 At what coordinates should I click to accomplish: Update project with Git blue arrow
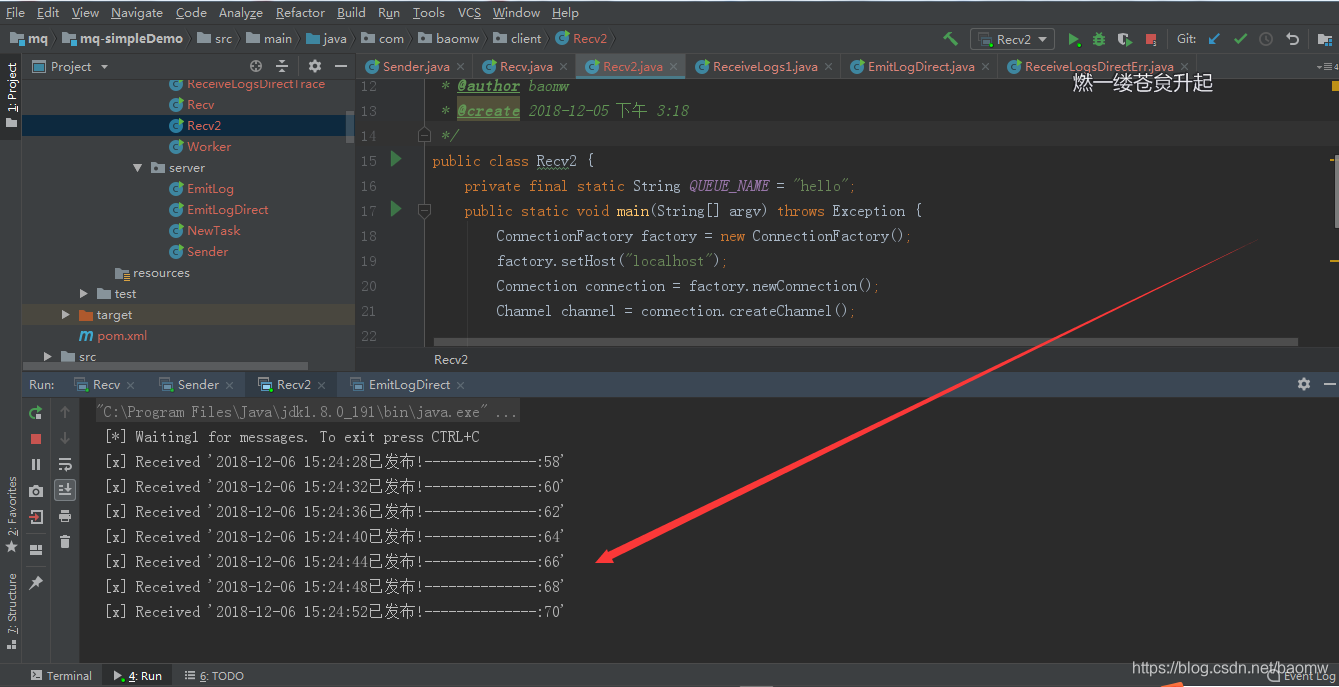pyautogui.click(x=1214, y=39)
